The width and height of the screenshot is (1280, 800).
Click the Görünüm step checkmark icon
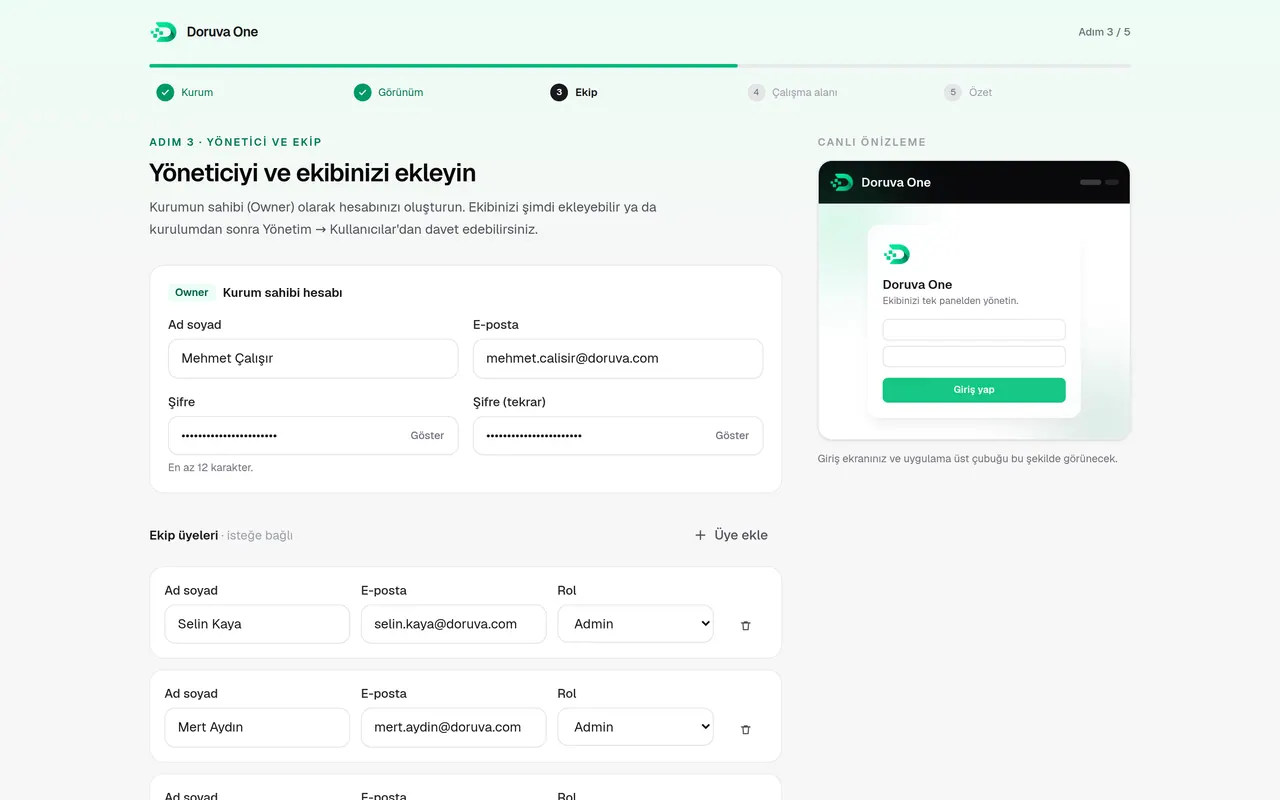362,92
